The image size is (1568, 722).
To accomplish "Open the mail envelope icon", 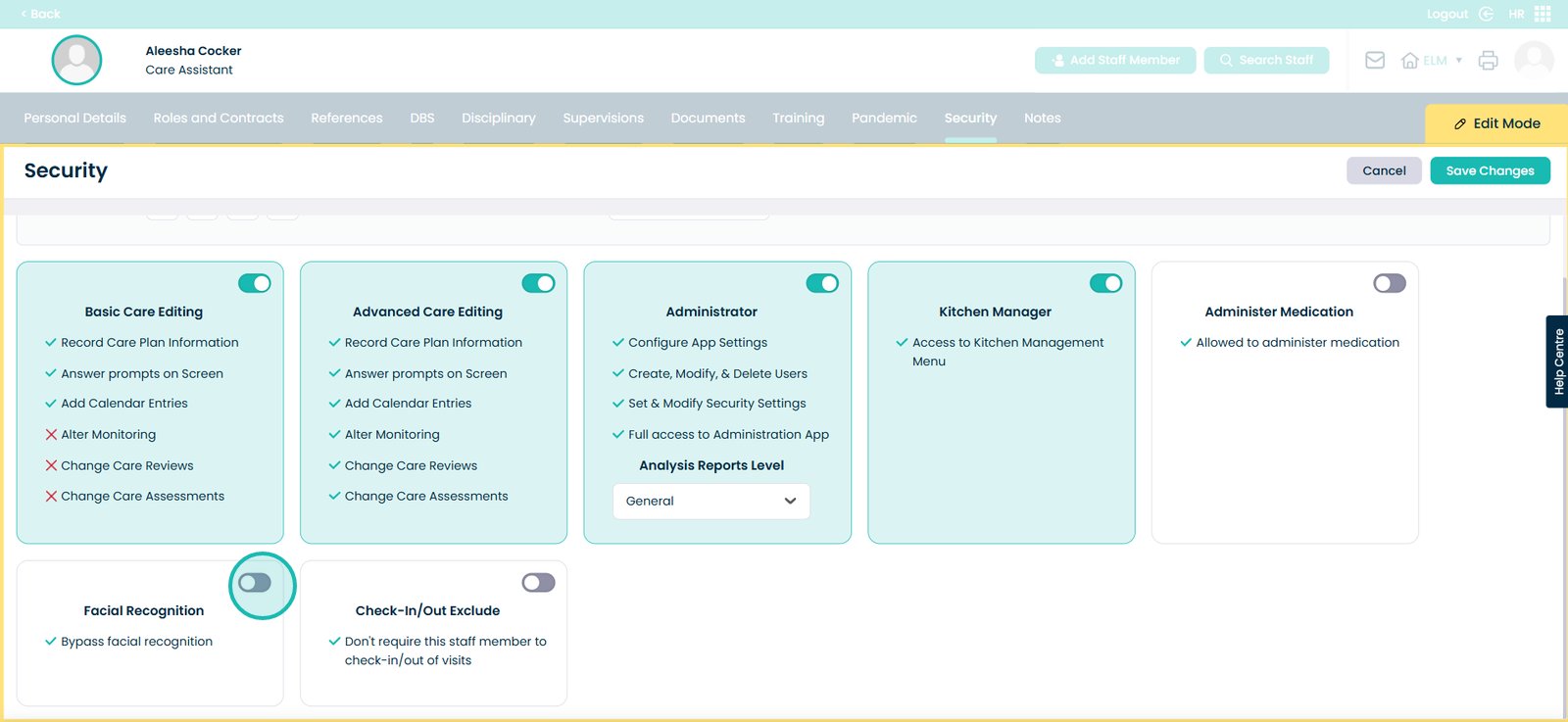I will [x=1375, y=61].
